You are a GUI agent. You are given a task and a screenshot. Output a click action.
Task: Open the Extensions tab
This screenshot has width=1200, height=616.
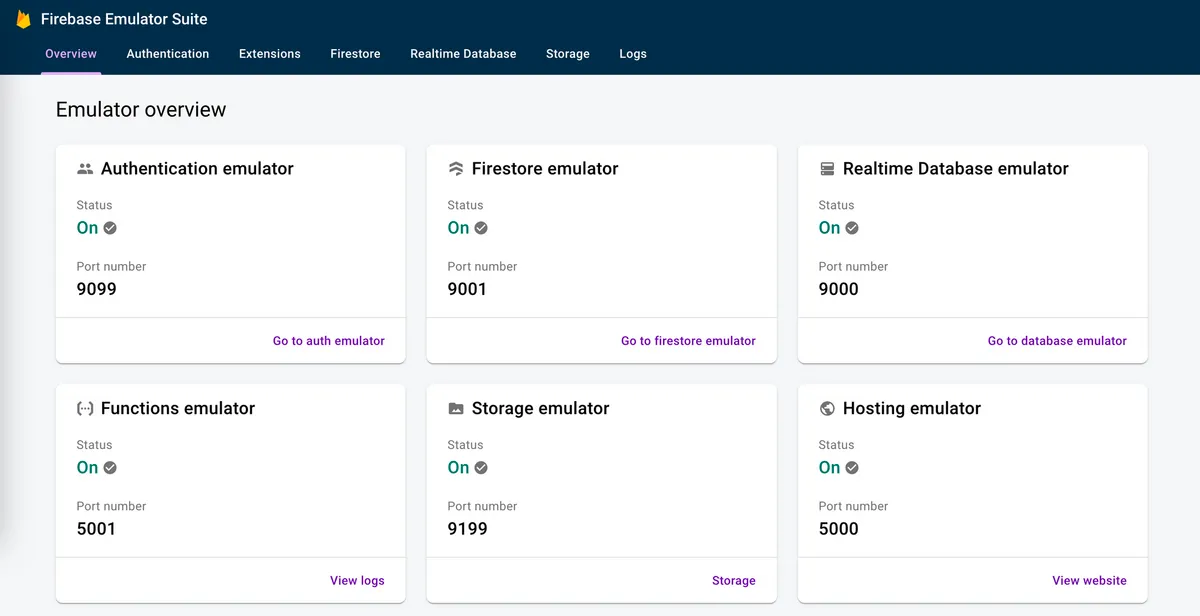270,54
